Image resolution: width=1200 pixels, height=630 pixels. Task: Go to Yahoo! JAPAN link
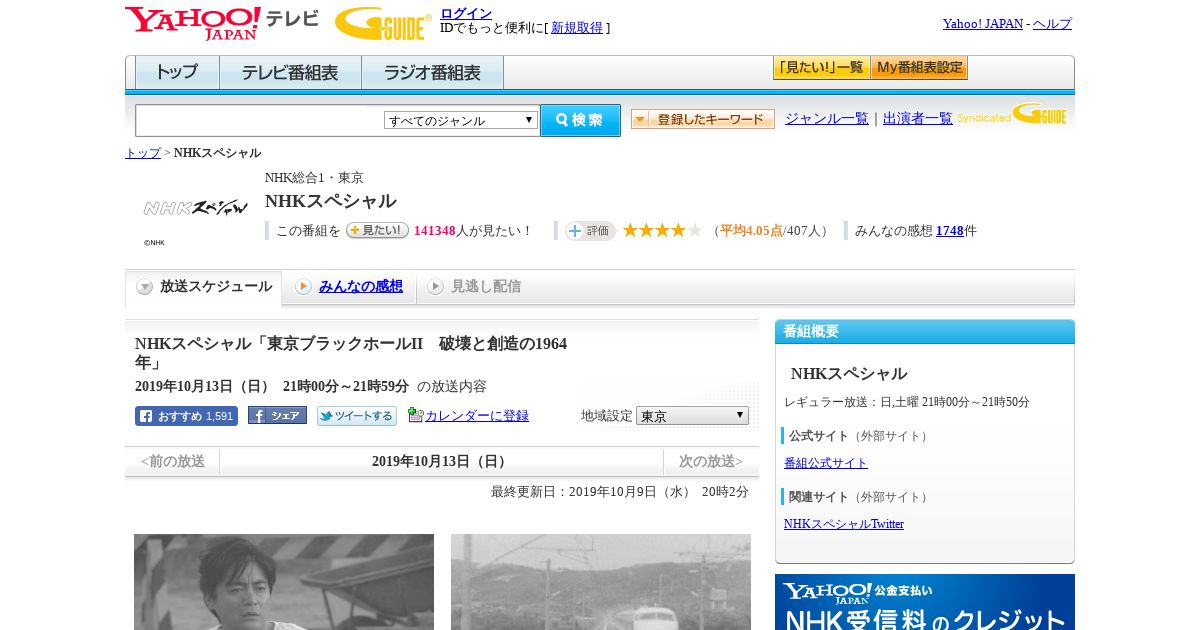coord(982,23)
